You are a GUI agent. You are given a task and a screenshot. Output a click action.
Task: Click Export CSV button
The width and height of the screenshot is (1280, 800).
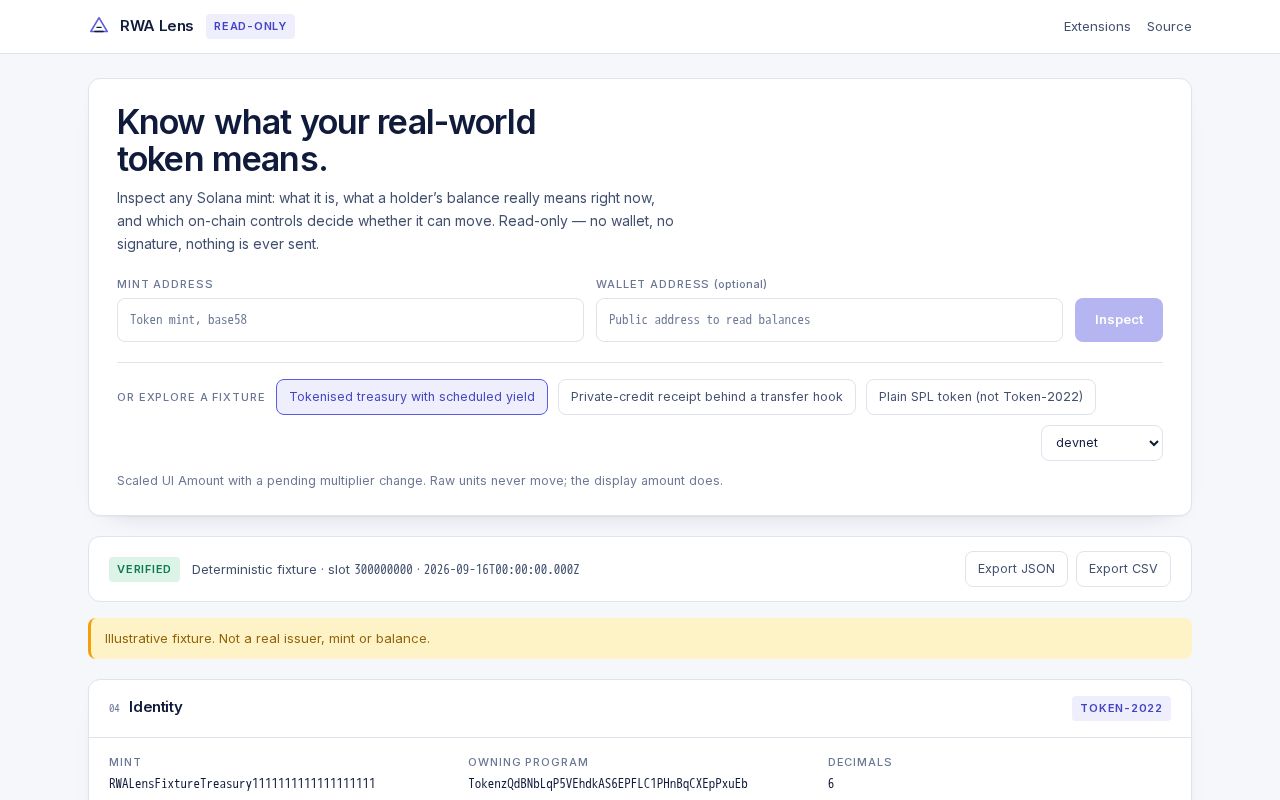(x=1123, y=569)
